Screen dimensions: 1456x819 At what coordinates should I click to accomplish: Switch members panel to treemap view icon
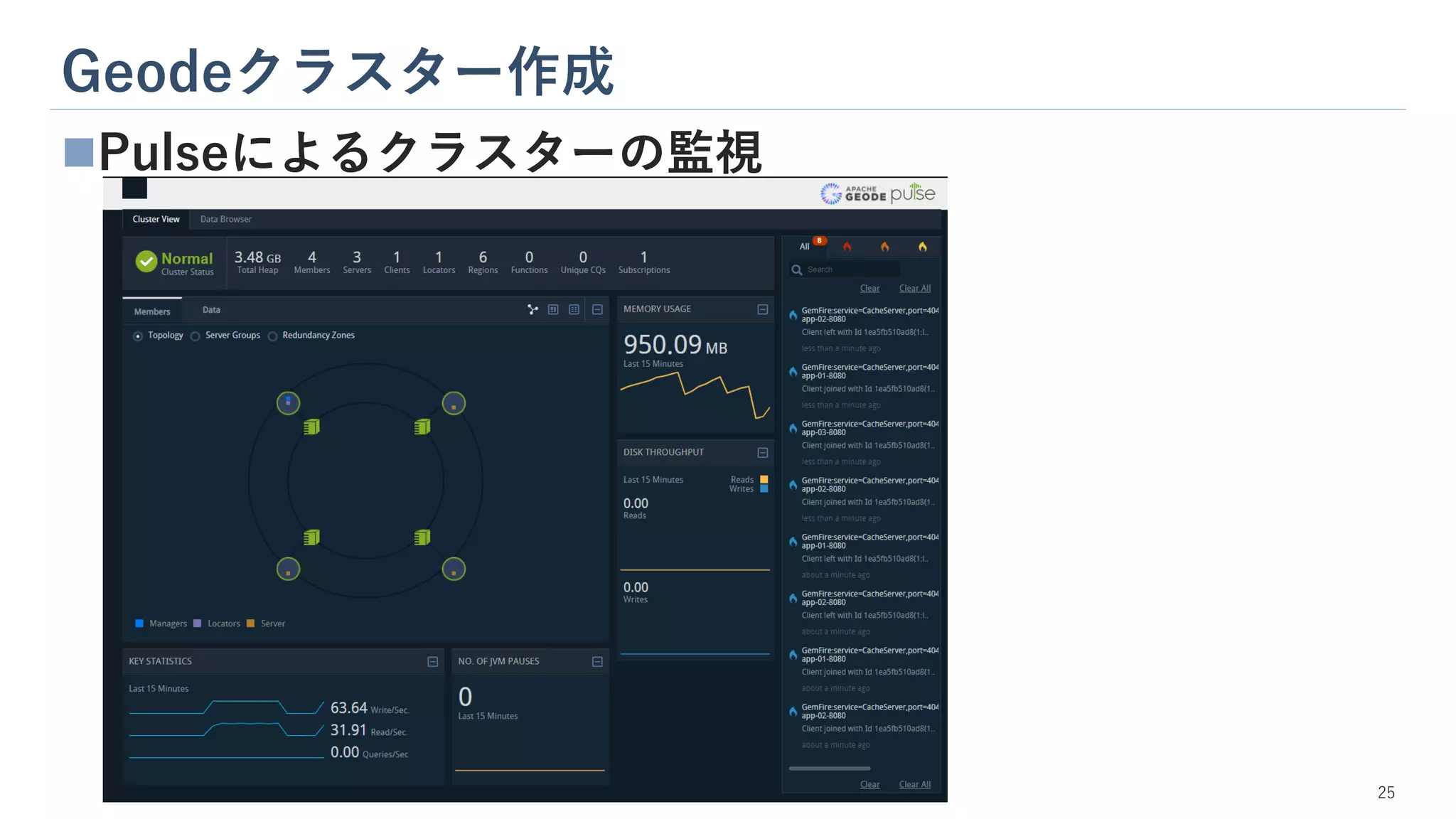(553, 309)
